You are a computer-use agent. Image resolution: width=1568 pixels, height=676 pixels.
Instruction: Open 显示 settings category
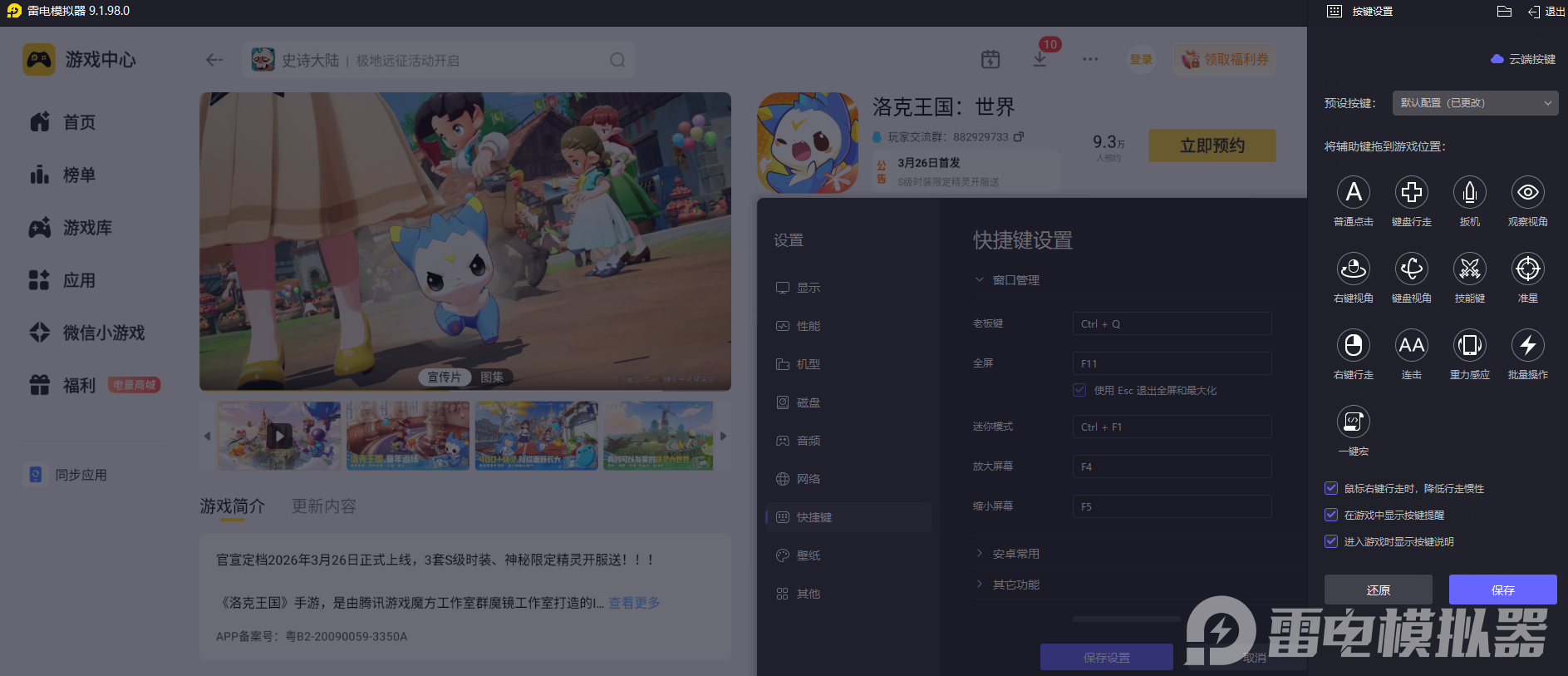(848, 288)
